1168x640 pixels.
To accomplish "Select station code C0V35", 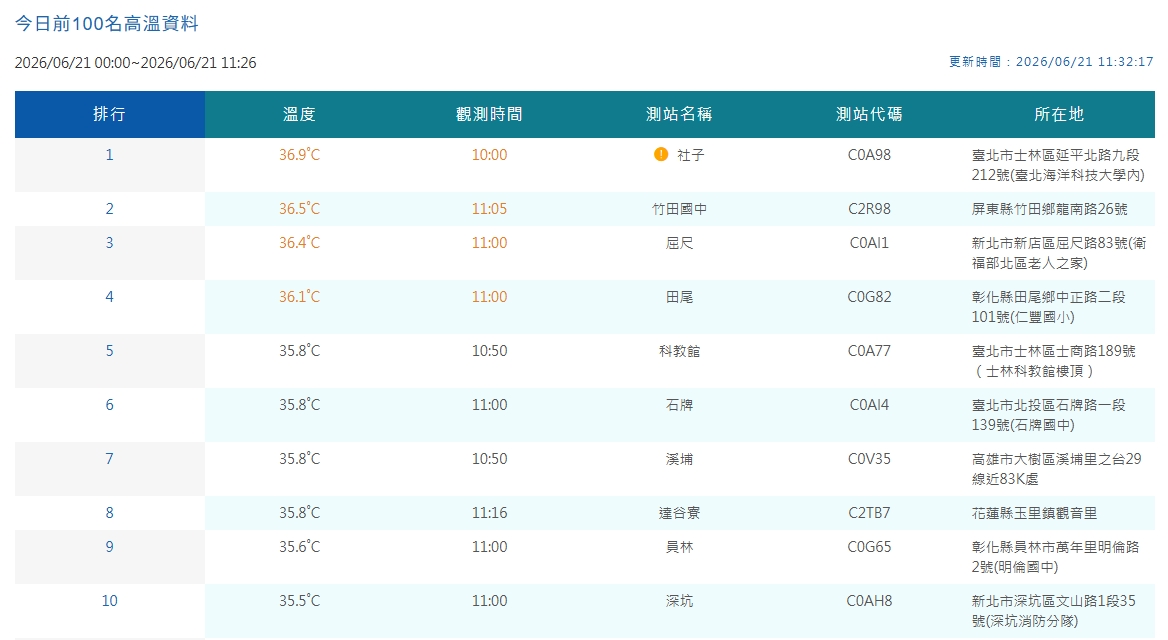I will pos(869,459).
